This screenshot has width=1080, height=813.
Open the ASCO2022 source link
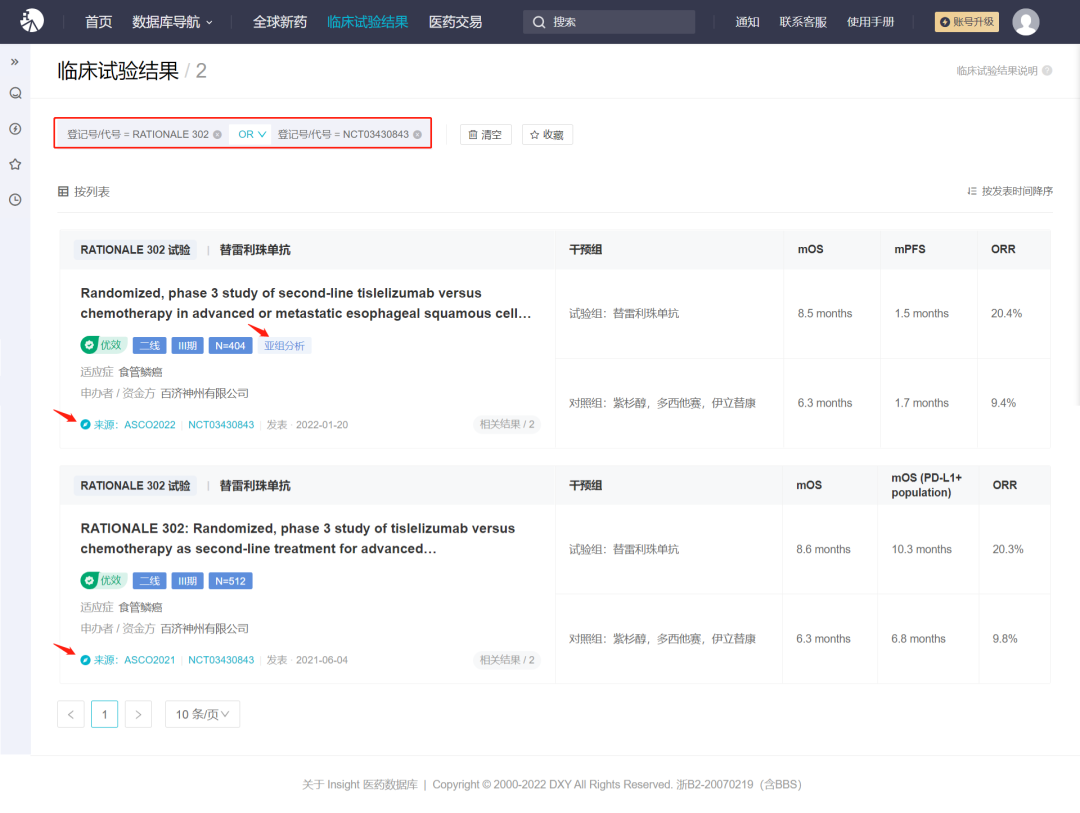point(149,424)
